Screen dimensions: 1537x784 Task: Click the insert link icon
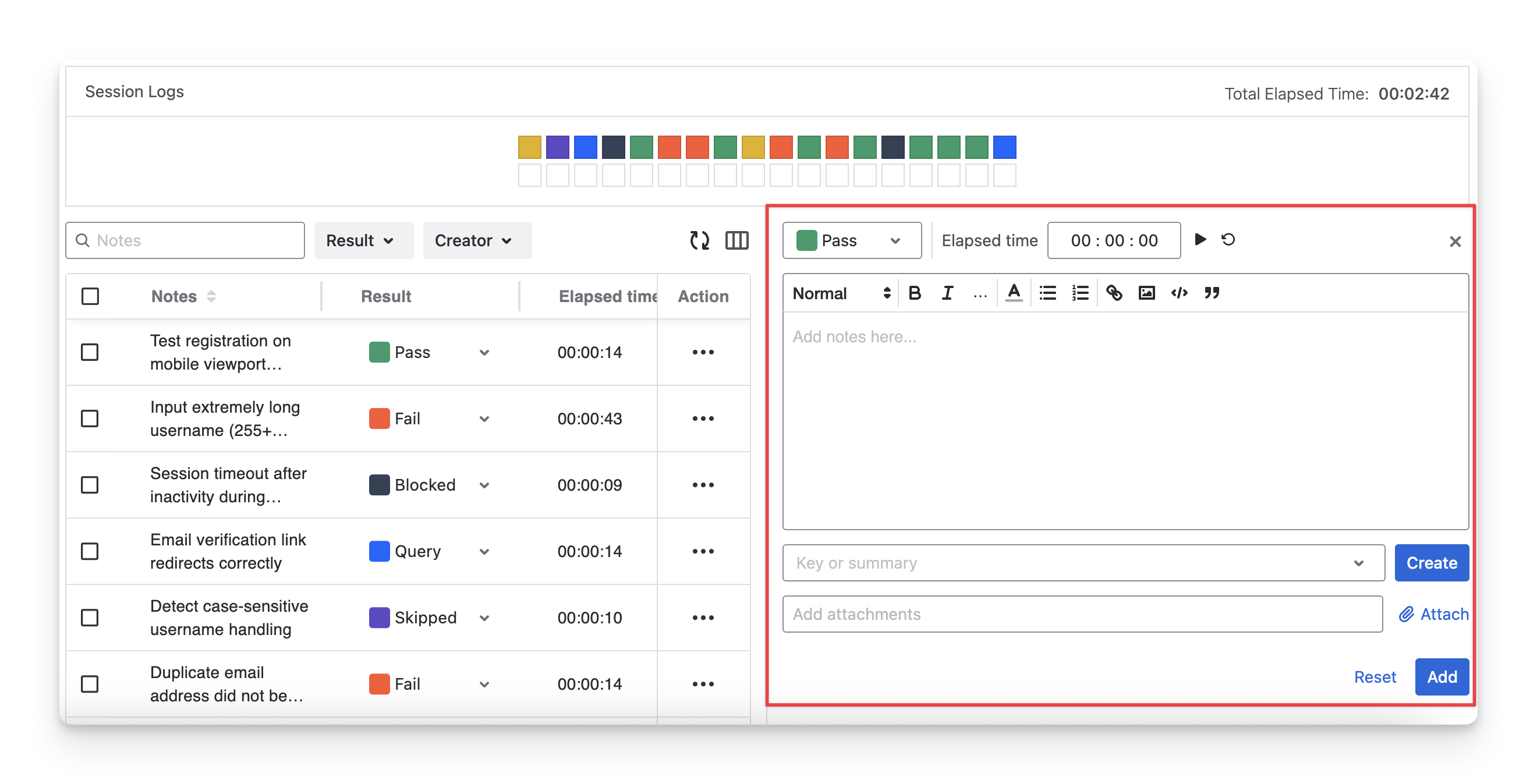[1113, 293]
